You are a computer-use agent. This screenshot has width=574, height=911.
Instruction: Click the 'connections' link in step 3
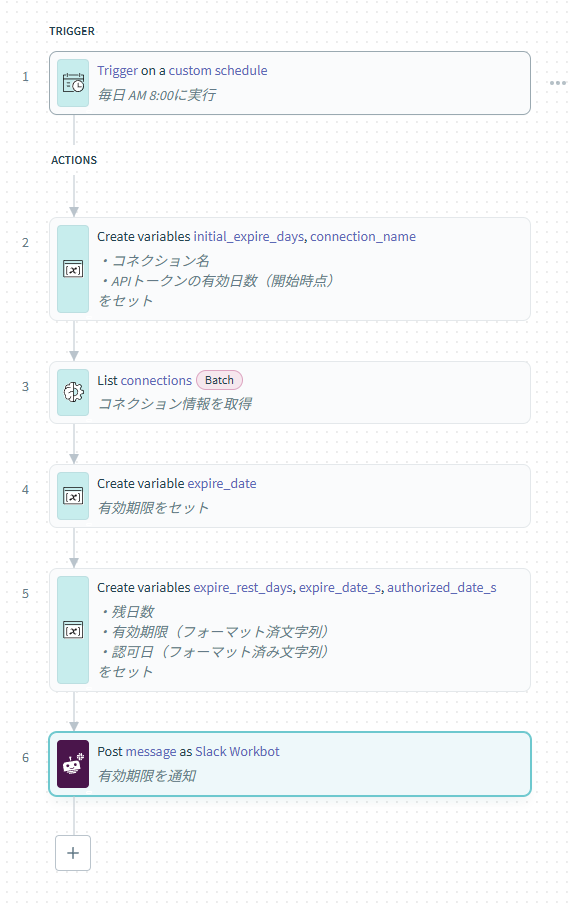pyautogui.click(x=156, y=381)
